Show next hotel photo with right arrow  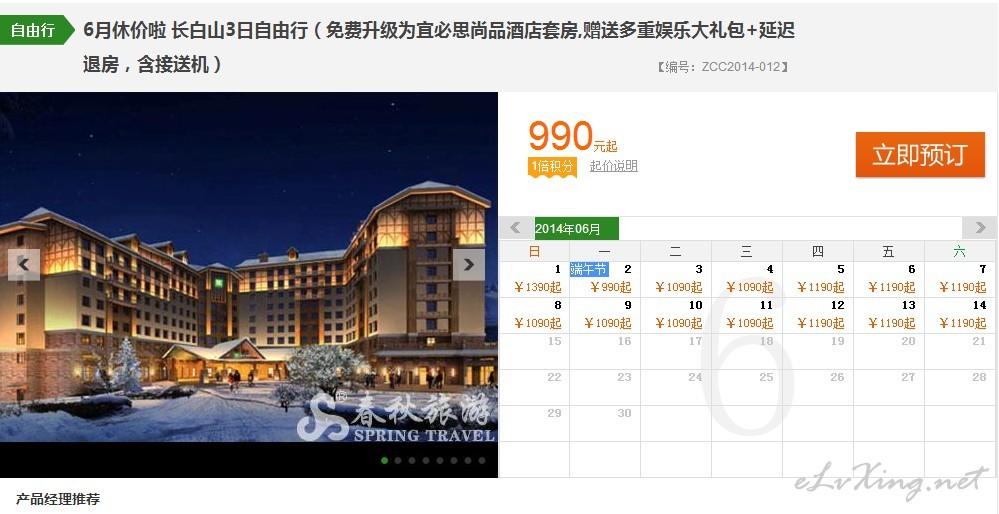point(469,264)
